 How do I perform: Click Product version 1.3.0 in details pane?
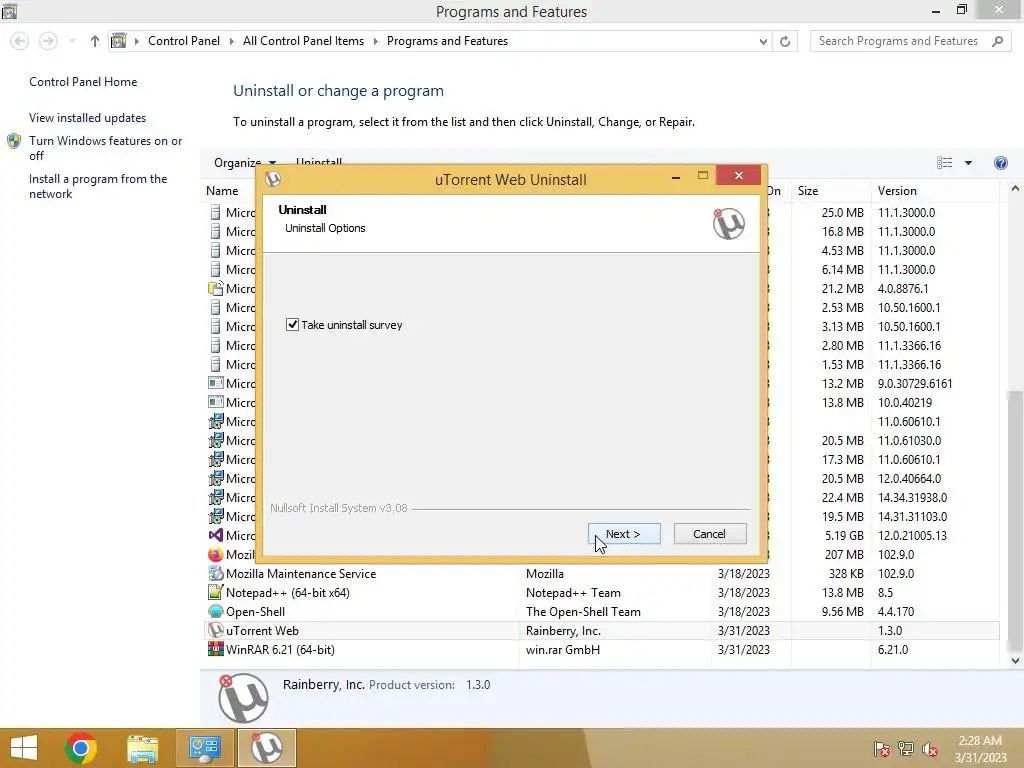(x=430, y=685)
